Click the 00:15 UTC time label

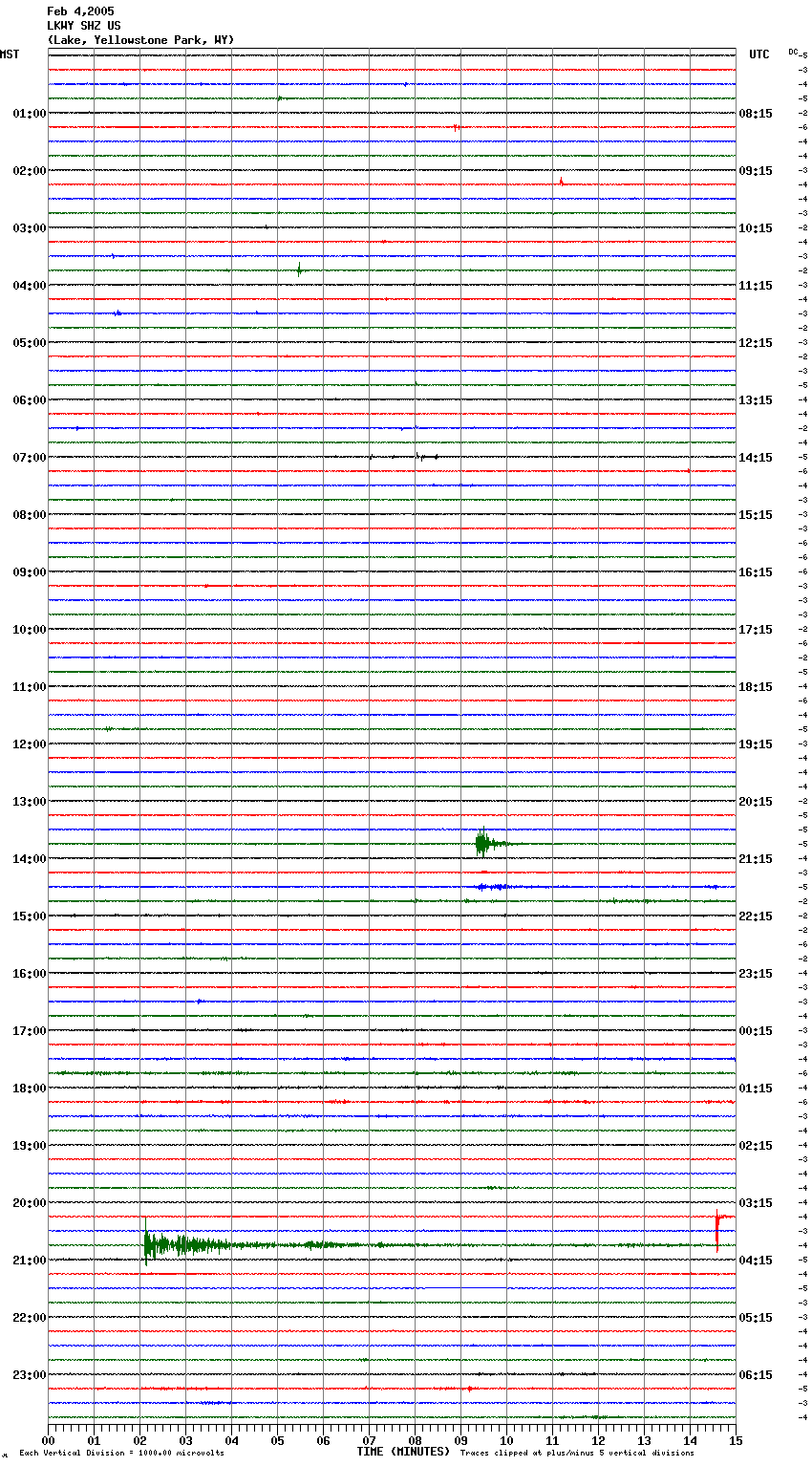coord(756,1031)
